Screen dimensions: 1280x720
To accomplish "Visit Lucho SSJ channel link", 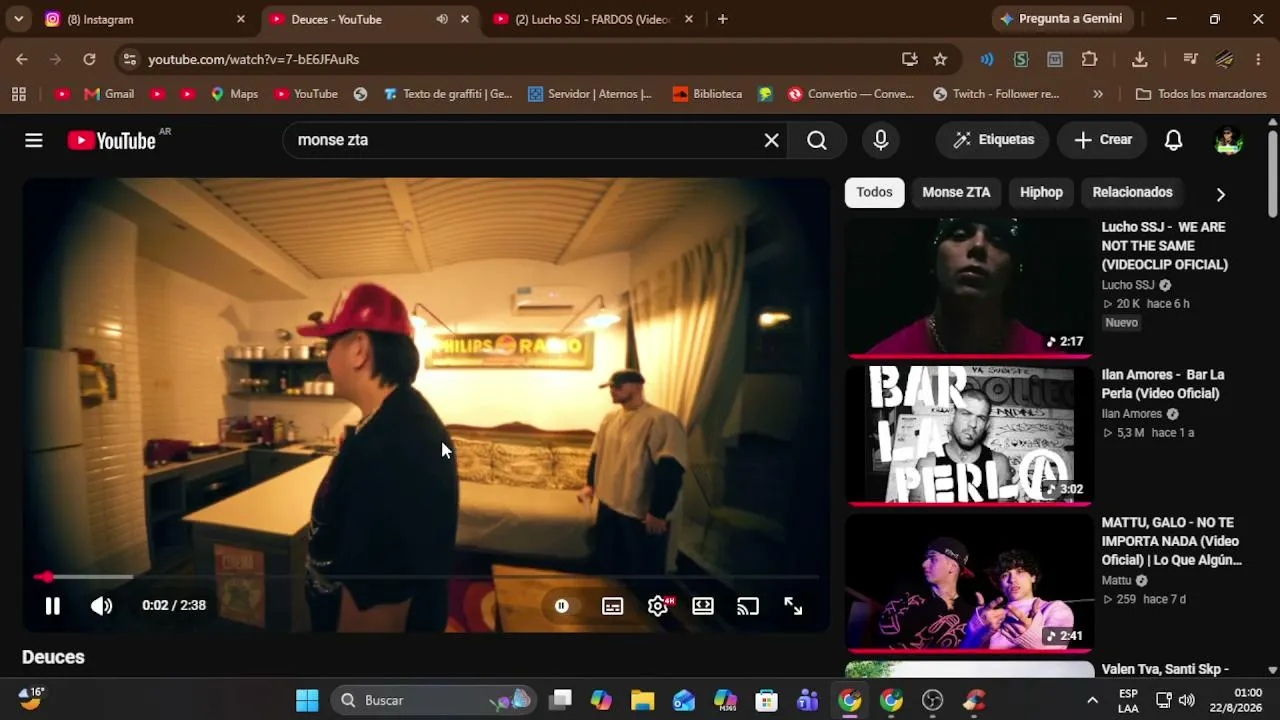I will coord(1128,285).
